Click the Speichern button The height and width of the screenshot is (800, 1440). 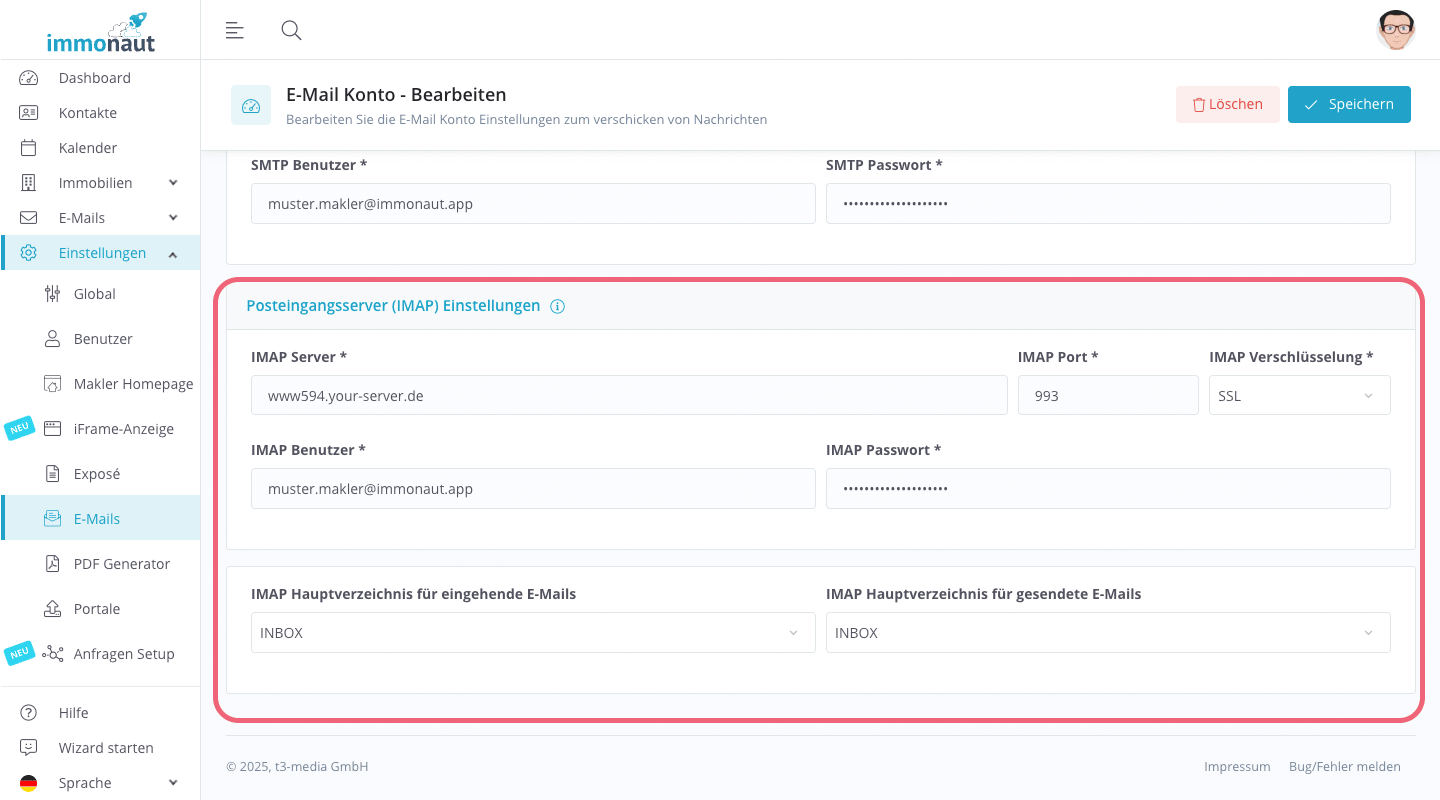(1349, 104)
